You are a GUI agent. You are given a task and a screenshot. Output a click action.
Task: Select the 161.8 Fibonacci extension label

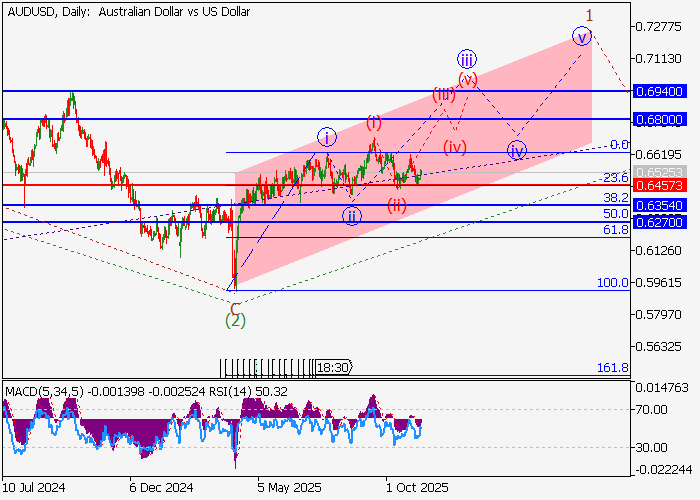tap(612, 368)
